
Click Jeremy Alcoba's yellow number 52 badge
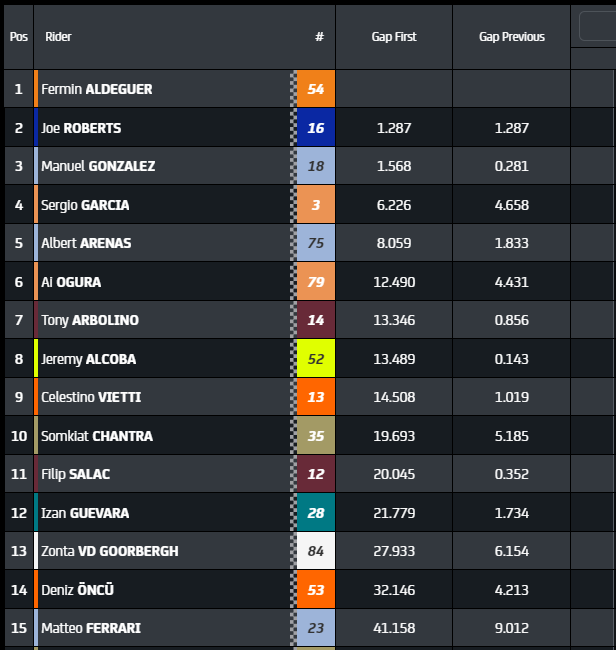pyautogui.click(x=316, y=359)
